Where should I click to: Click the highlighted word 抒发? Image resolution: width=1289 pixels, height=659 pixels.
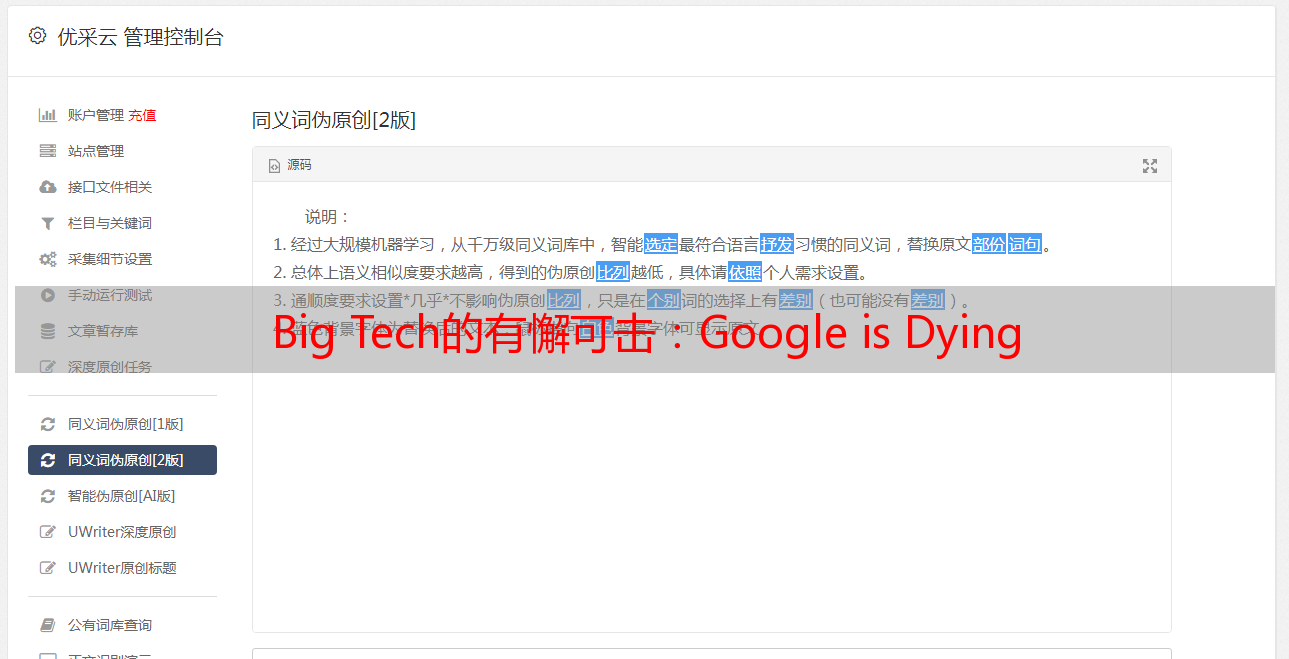tap(777, 244)
